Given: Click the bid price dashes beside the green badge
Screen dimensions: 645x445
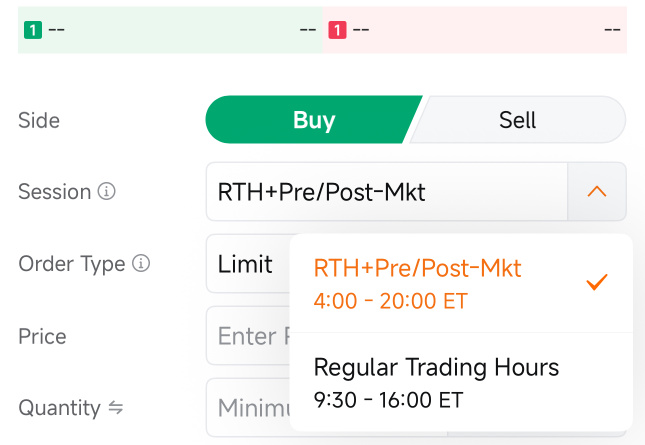Looking at the screenshot, I should click(x=56, y=30).
